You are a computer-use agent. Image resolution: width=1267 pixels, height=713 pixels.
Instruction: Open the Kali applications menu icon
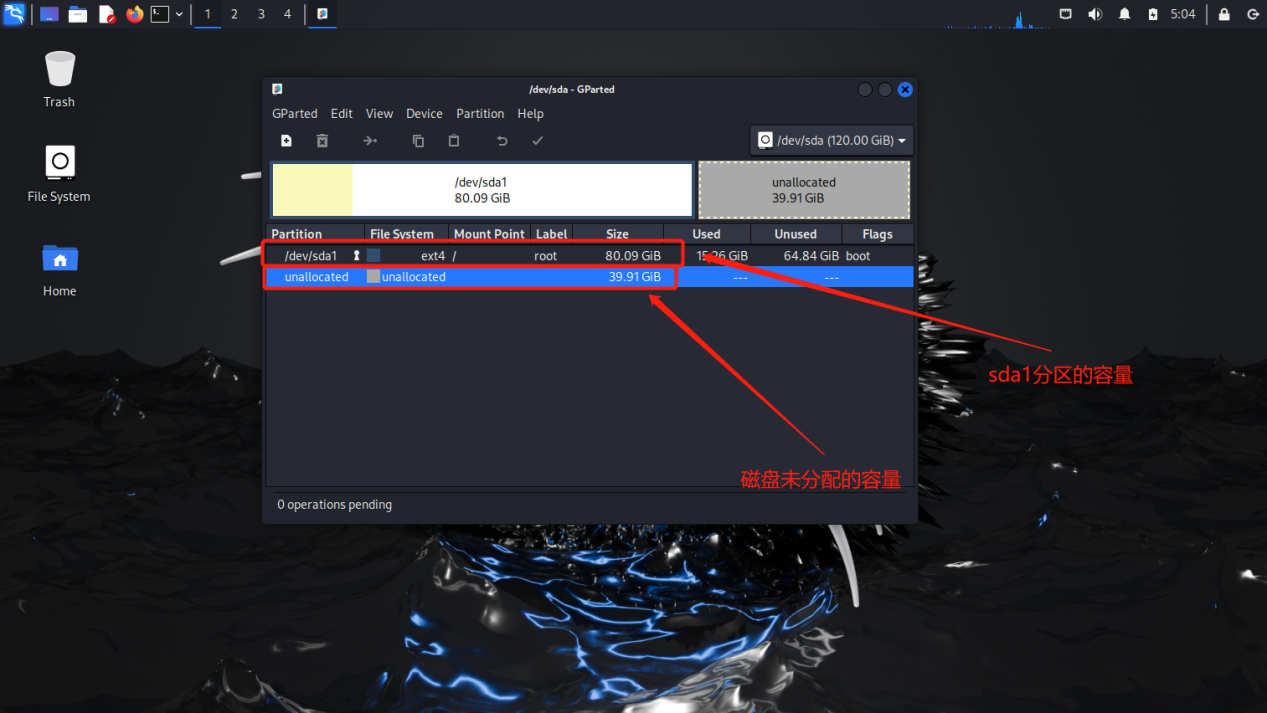click(x=14, y=14)
